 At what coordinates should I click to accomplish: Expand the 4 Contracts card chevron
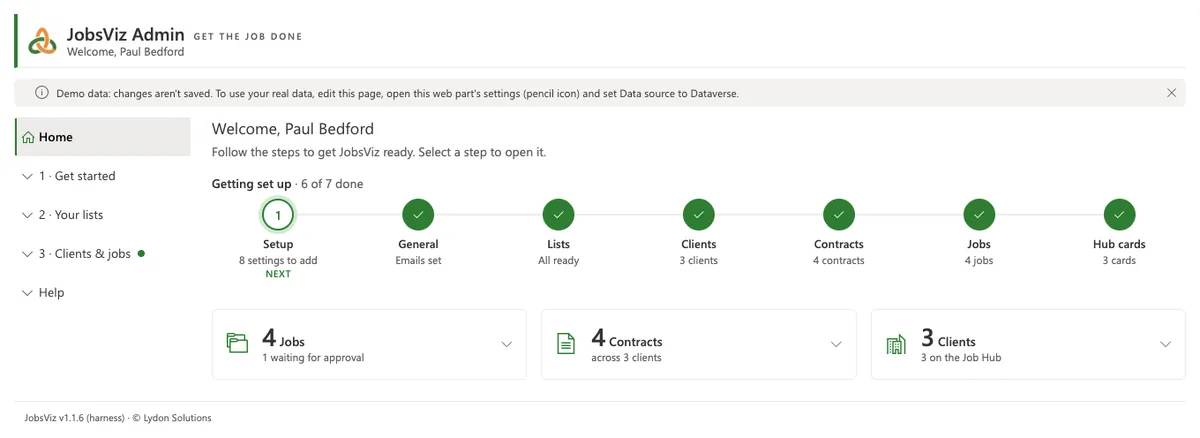coord(836,344)
